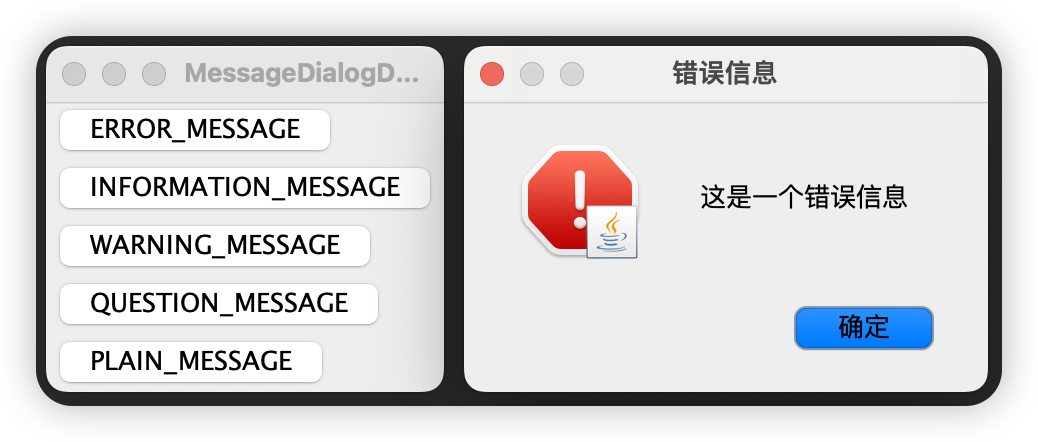Choose the PLAIN_MESSAGE button

[191, 361]
